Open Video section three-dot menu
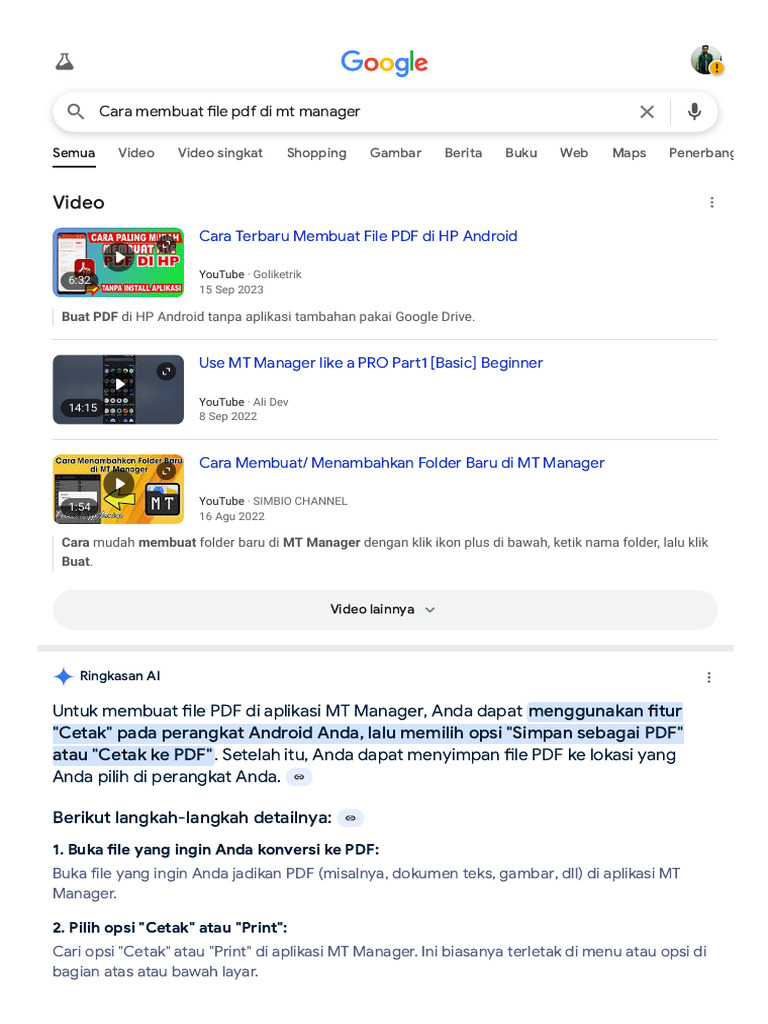This screenshot has height=1024, width=768. coord(712,202)
